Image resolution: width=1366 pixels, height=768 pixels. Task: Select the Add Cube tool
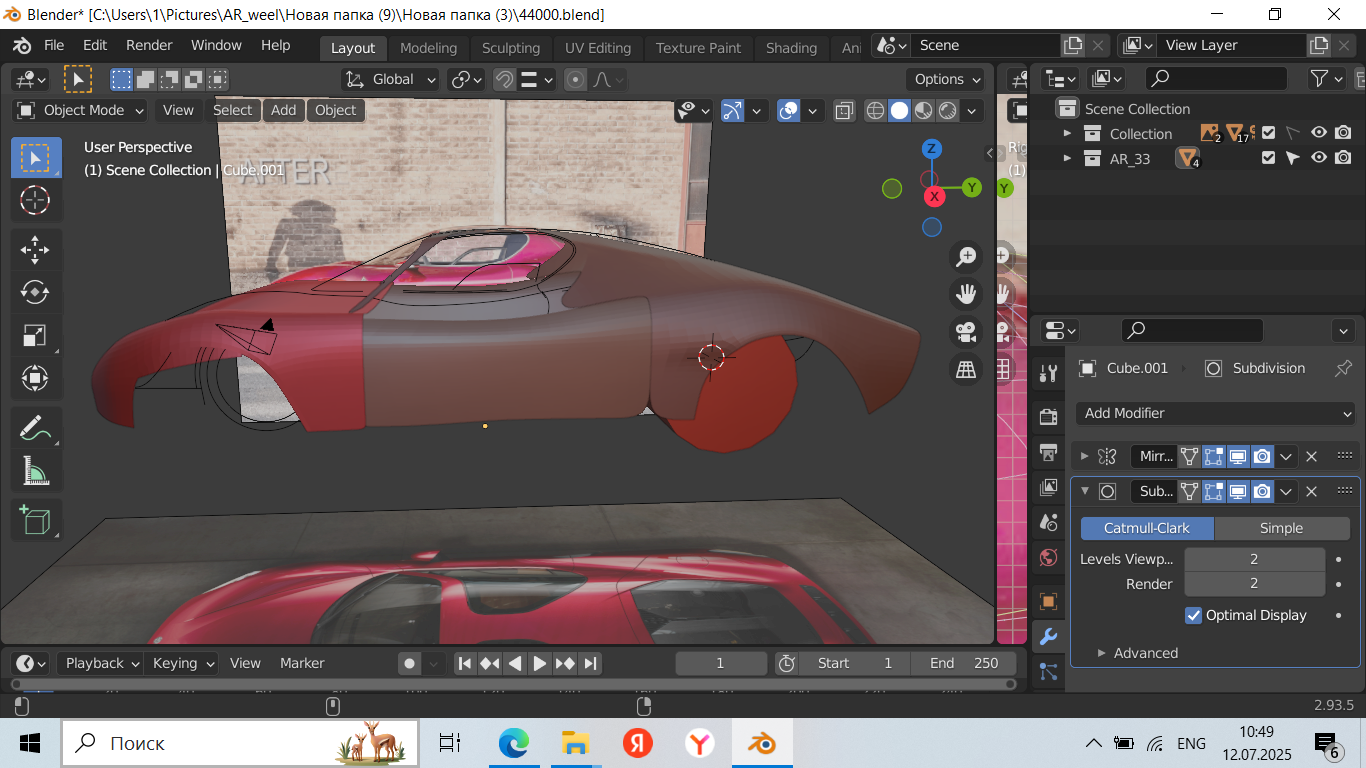[35, 520]
